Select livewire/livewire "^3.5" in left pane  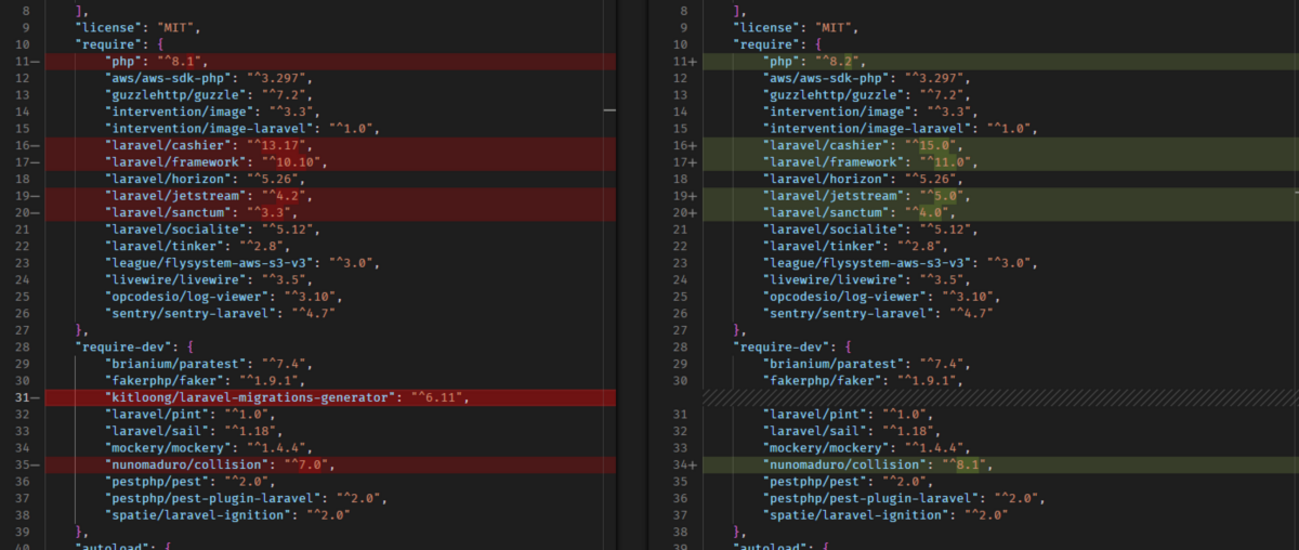pyautogui.click(x=206, y=280)
